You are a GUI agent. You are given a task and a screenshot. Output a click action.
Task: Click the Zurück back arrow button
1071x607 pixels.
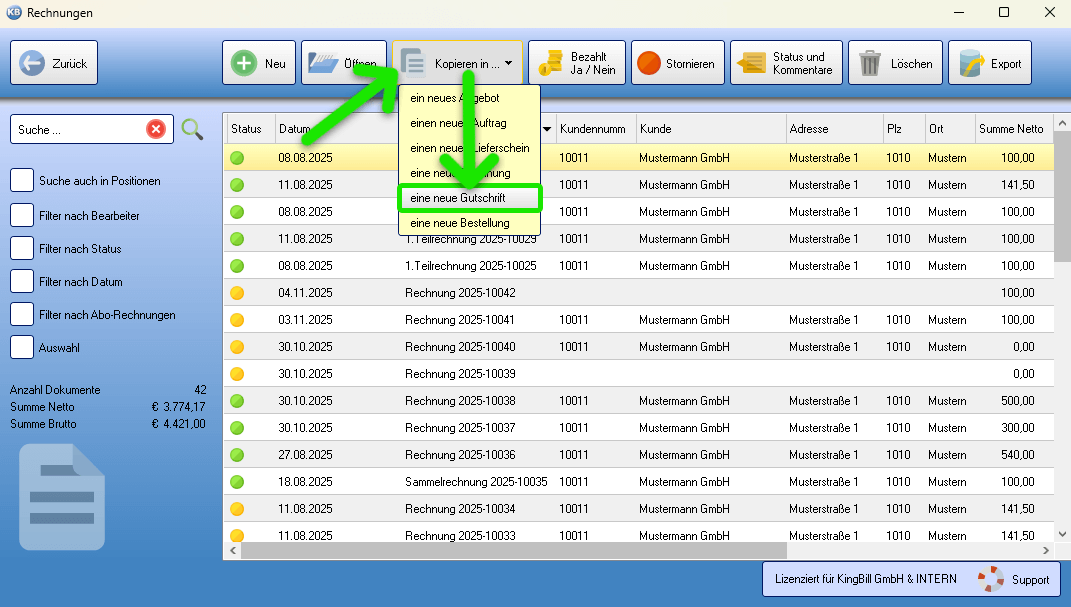point(54,63)
